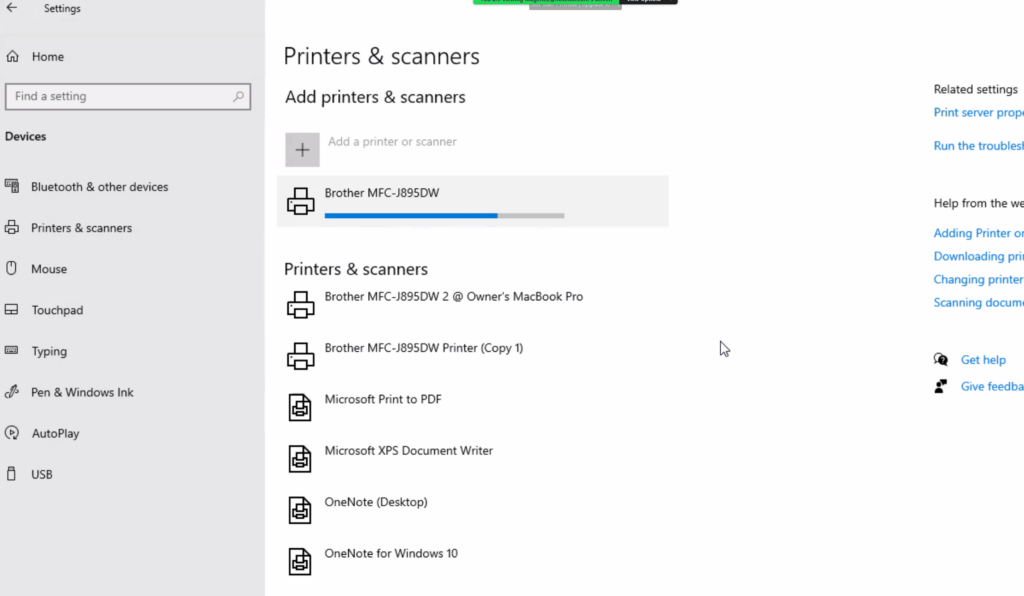Select the Brother MFC-J895DW being added

click(x=473, y=201)
